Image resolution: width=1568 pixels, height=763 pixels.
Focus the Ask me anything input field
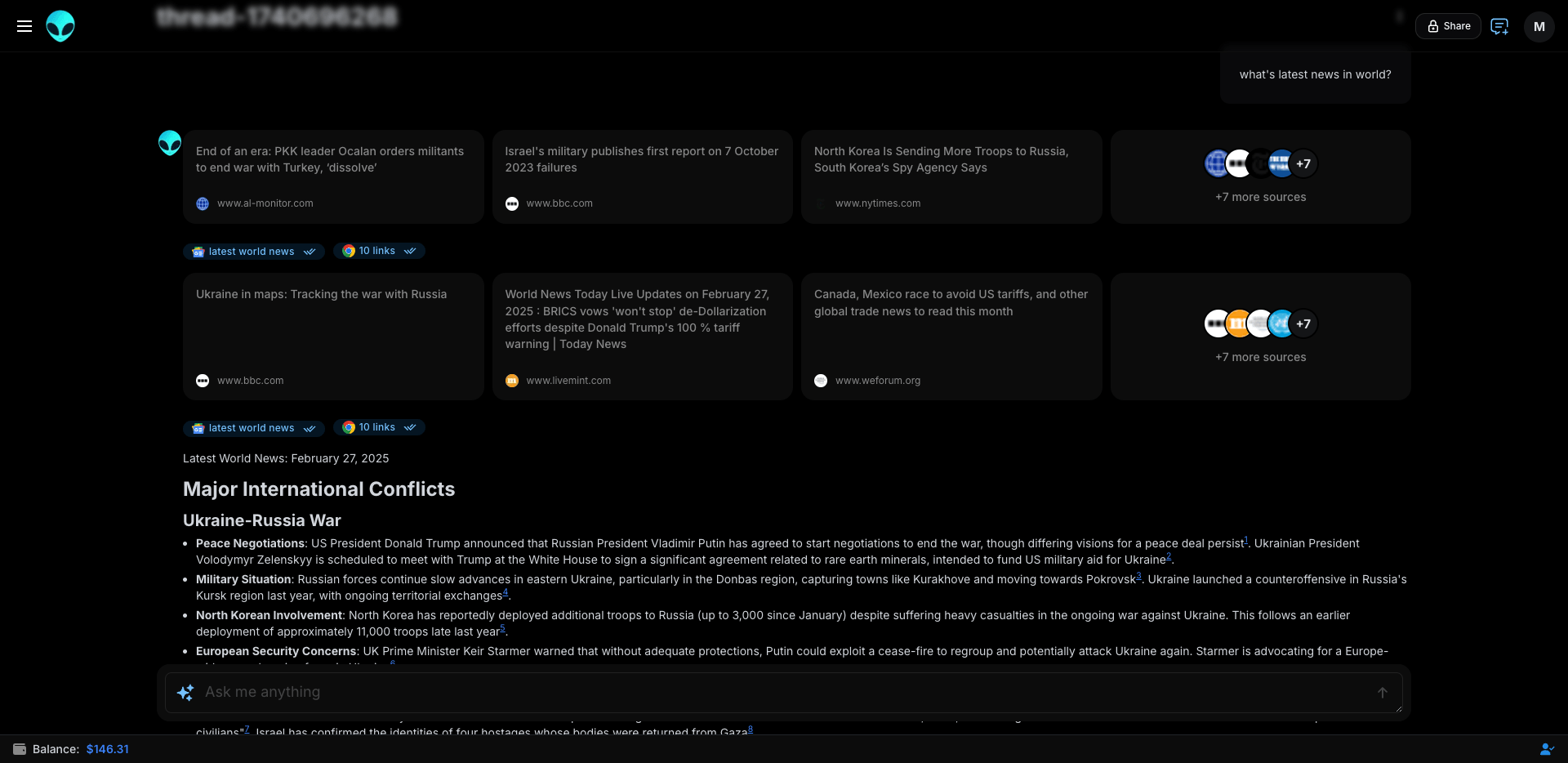[784, 693]
